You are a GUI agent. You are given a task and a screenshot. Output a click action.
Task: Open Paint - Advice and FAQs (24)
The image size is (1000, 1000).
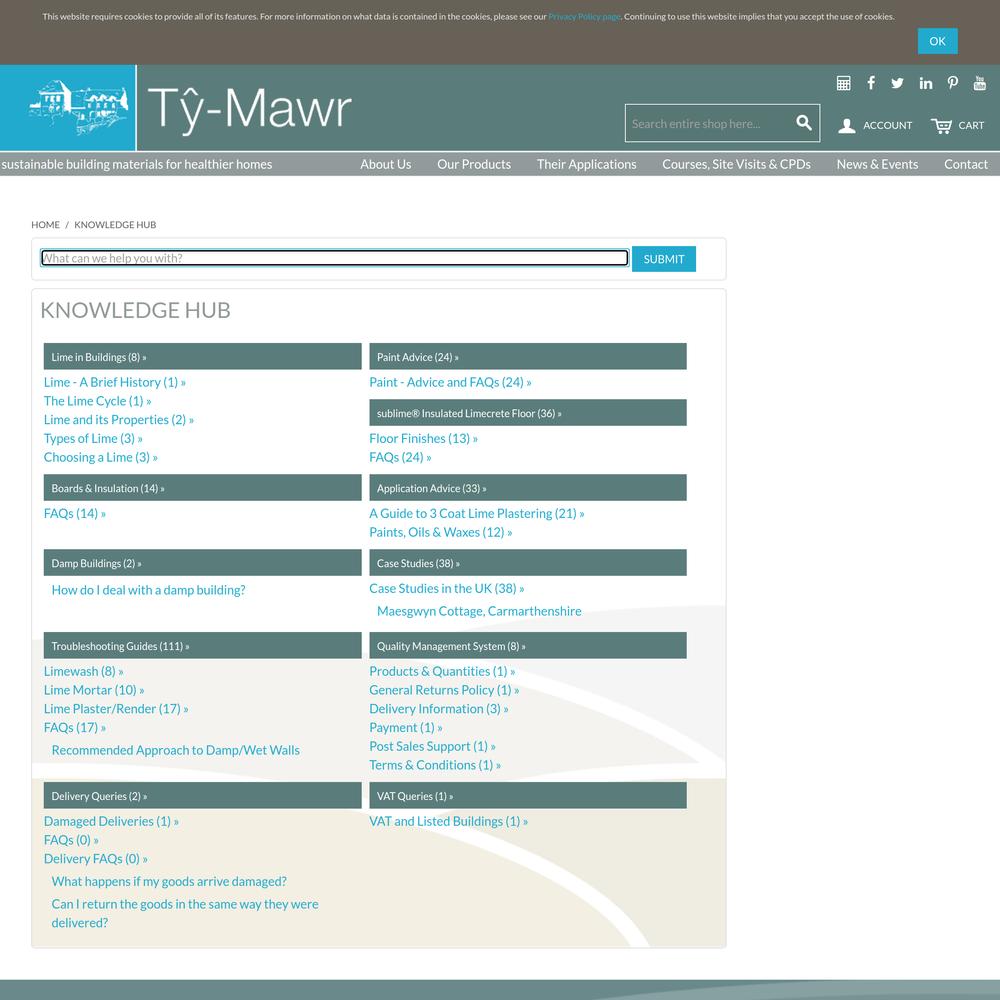[x=450, y=382]
